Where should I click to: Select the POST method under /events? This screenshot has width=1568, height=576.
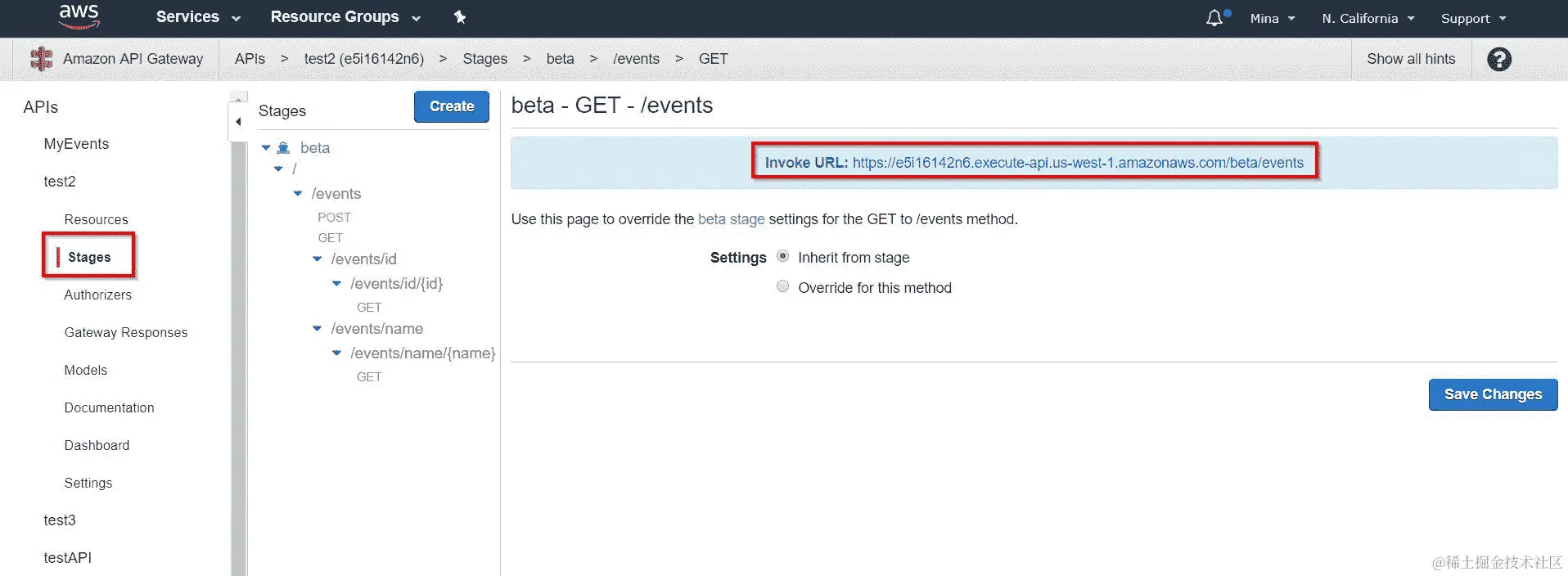pyautogui.click(x=334, y=217)
